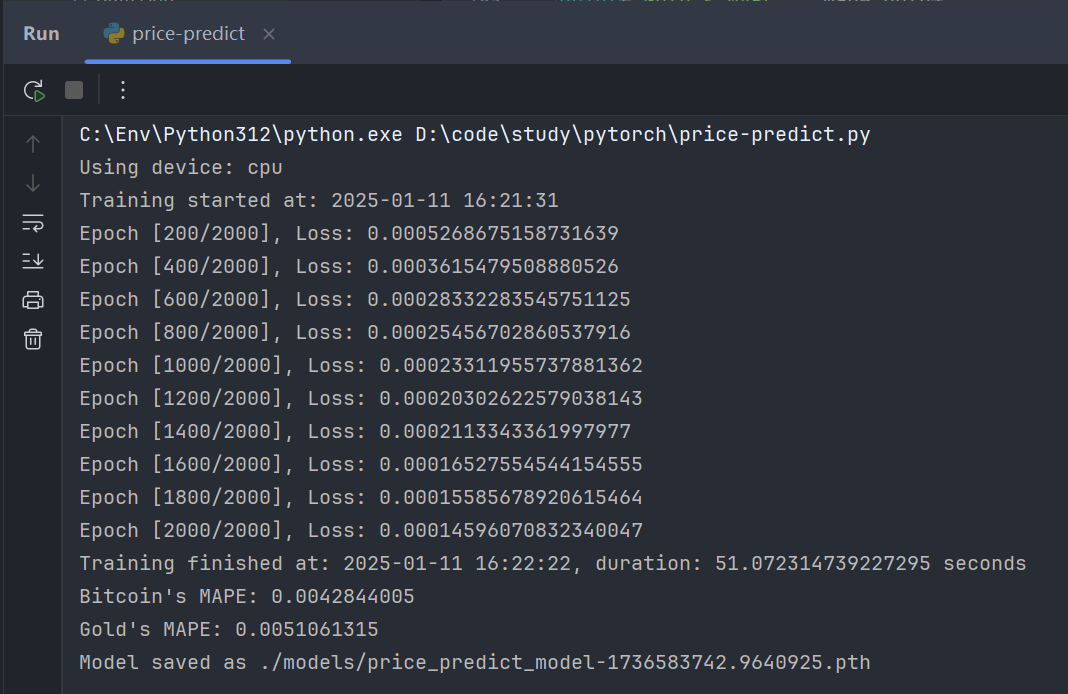Stop the running process
This screenshot has width=1068, height=694.
point(74,91)
